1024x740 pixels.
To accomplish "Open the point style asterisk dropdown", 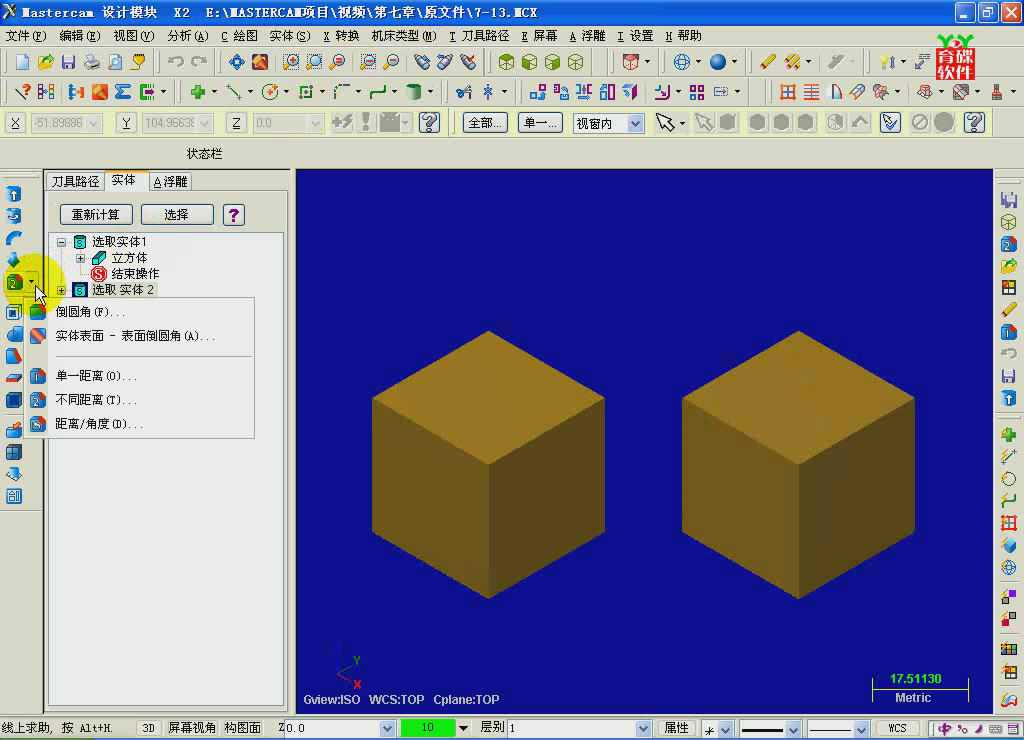I will [x=726, y=728].
